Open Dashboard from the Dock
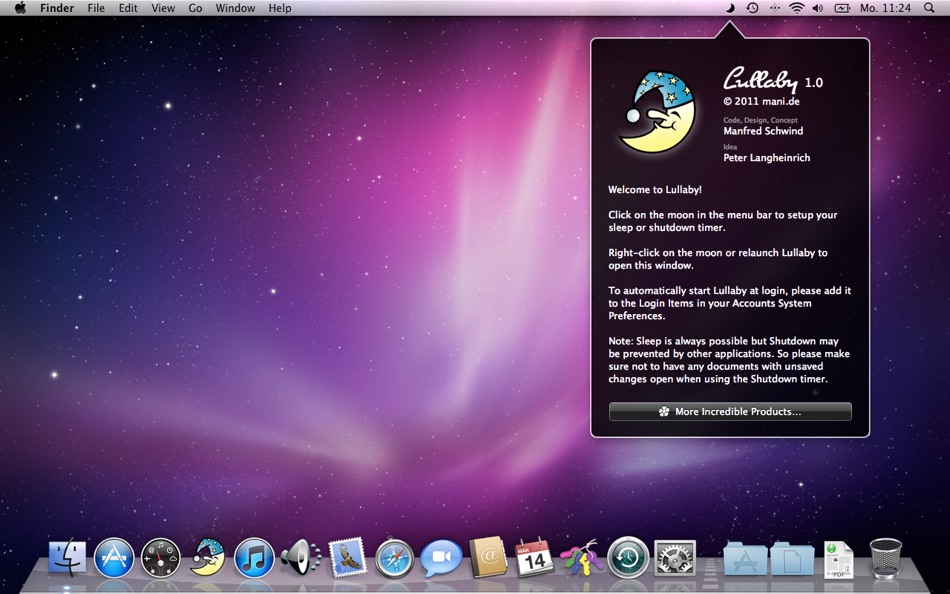The image size is (950, 594). (x=161, y=558)
